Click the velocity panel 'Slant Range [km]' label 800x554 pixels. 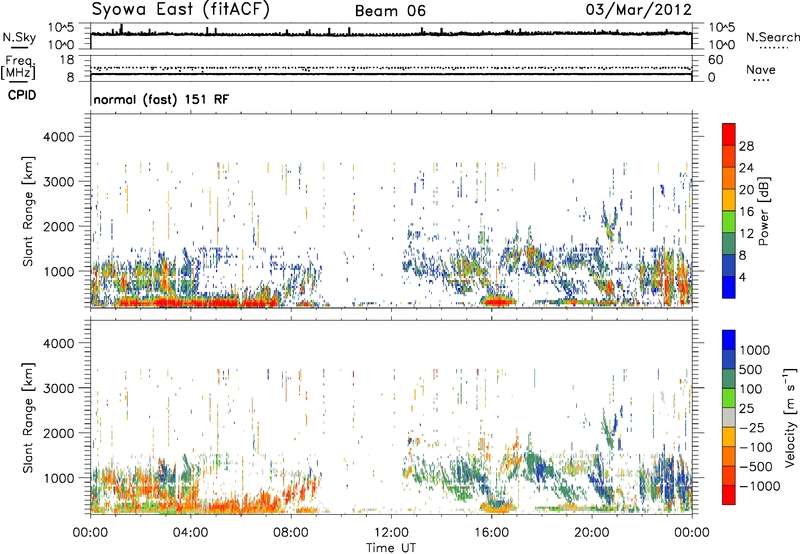28,417
